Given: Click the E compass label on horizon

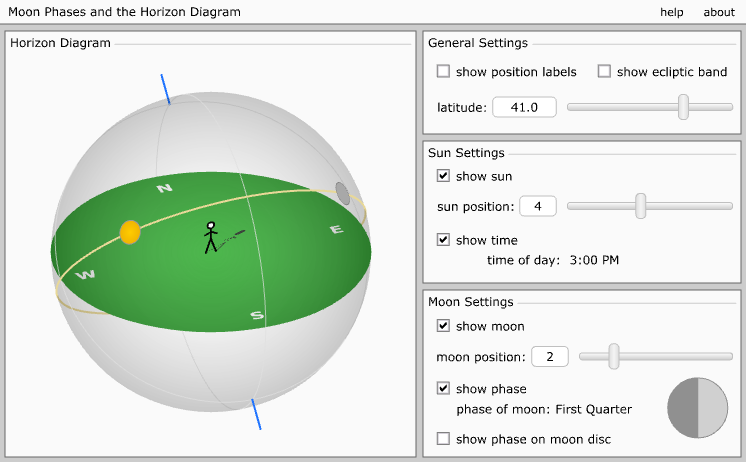Looking at the screenshot, I should [x=336, y=230].
